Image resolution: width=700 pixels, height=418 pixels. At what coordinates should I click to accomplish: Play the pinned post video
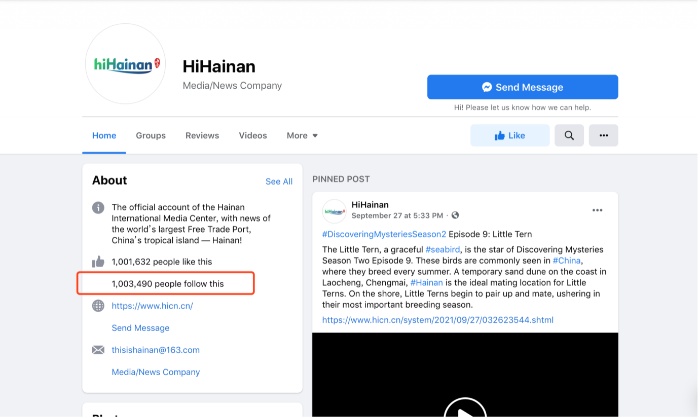465,410
